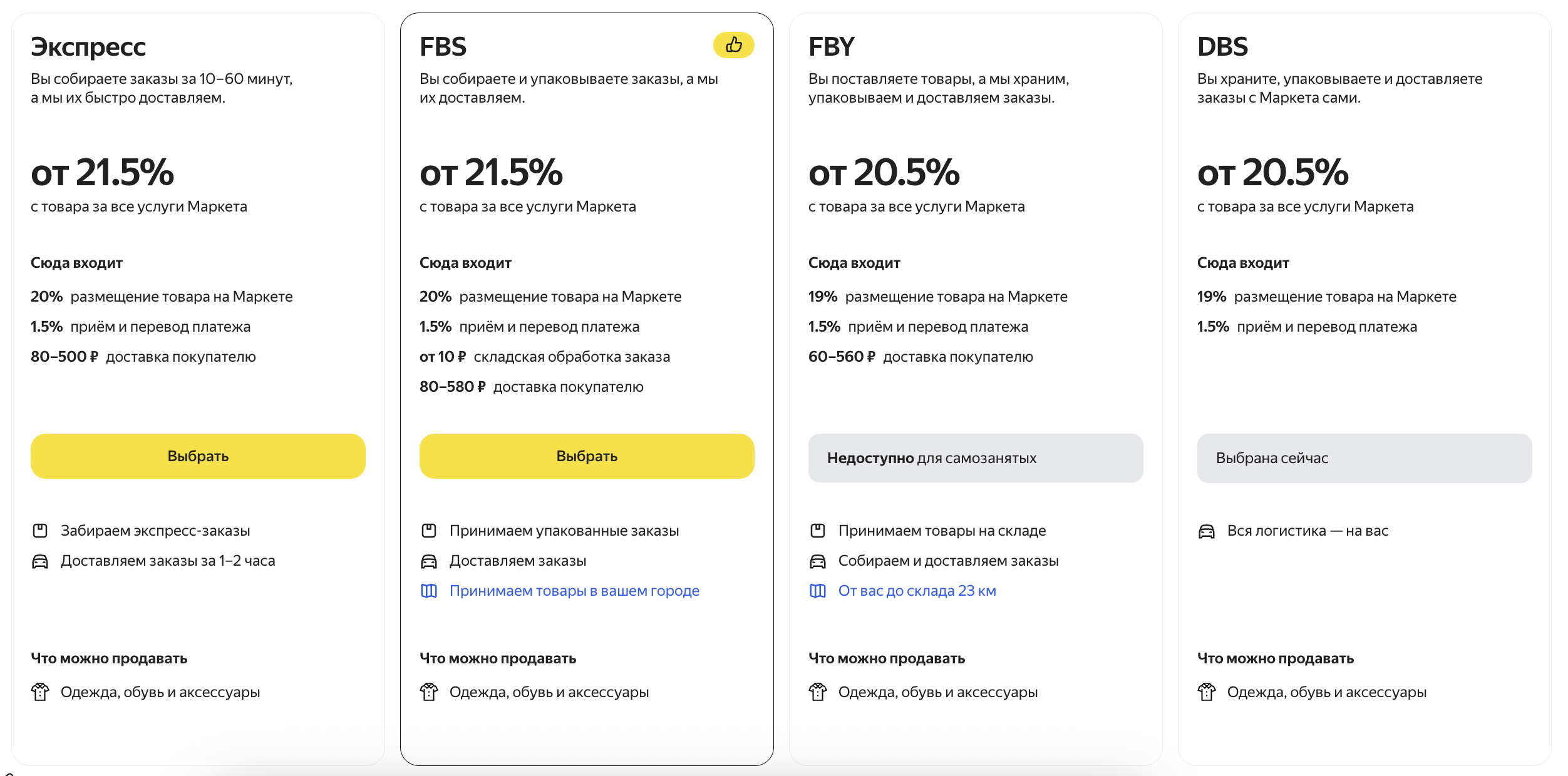Click the Выбрана сейчас status in DBS
Viewport: 1568px width, 776px height.
[1364, 458]
